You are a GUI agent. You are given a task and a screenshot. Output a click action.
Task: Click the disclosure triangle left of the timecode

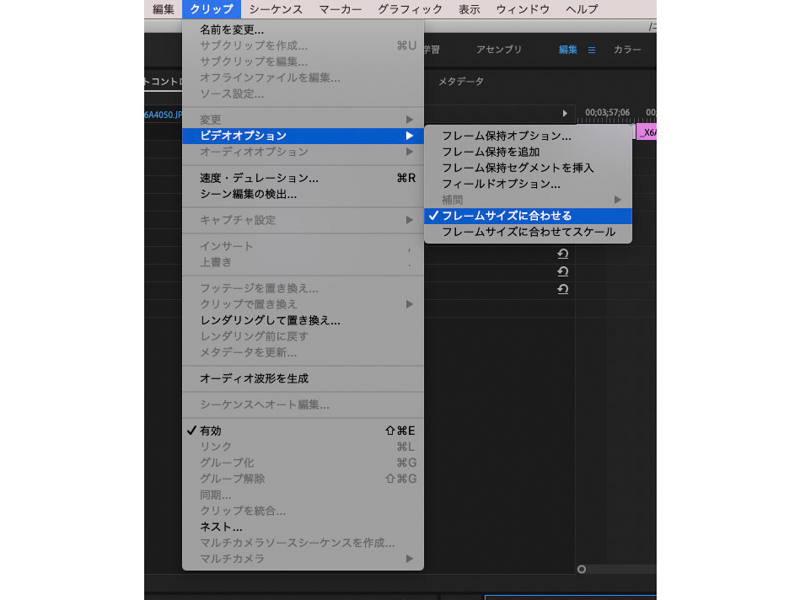[565, 115]
